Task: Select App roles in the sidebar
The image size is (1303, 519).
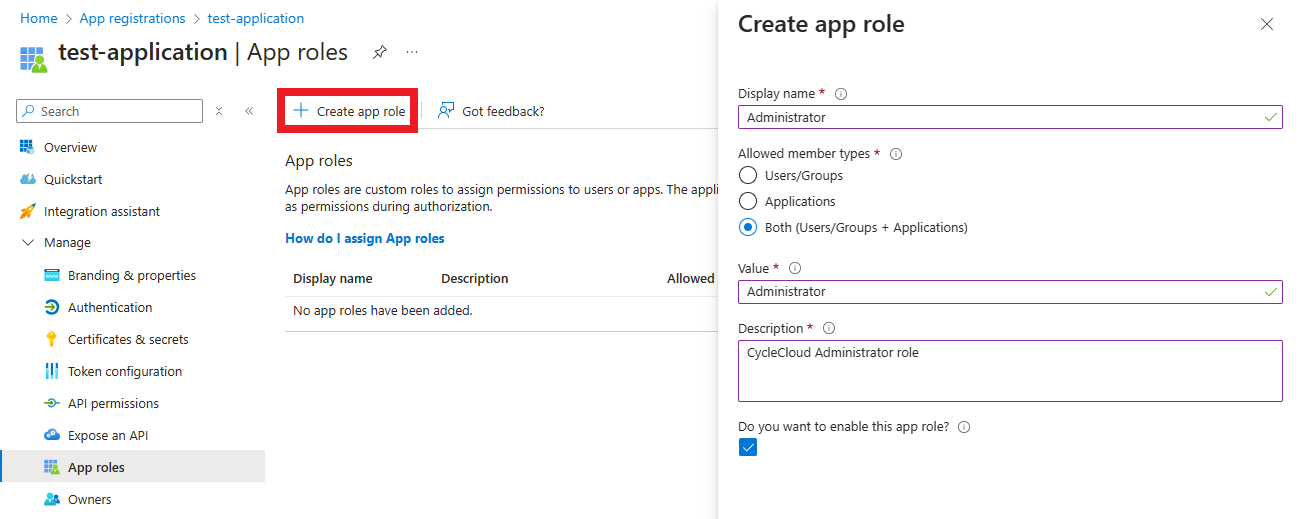Action: point(132,467)
